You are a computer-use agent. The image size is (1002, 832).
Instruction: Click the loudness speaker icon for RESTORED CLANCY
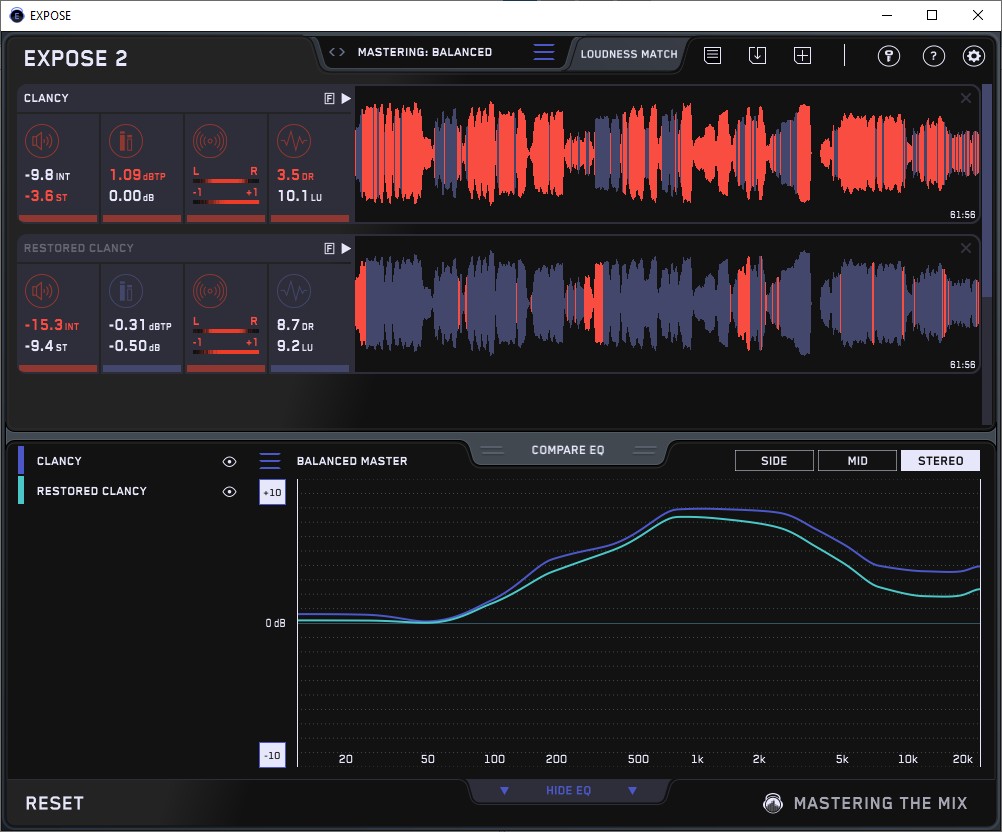(43, 291)
